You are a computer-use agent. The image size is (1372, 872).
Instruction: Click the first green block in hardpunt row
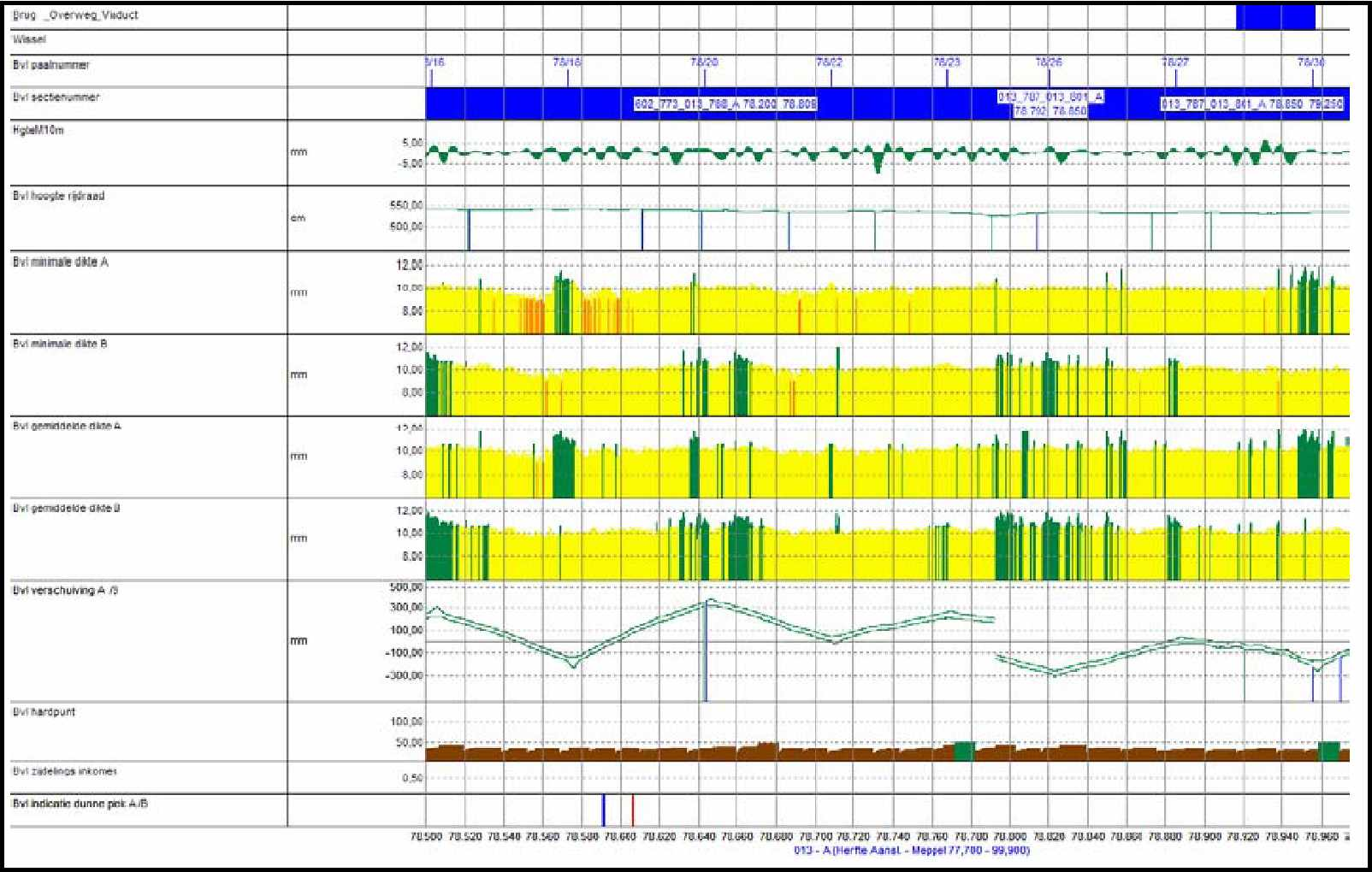[964, 751]
